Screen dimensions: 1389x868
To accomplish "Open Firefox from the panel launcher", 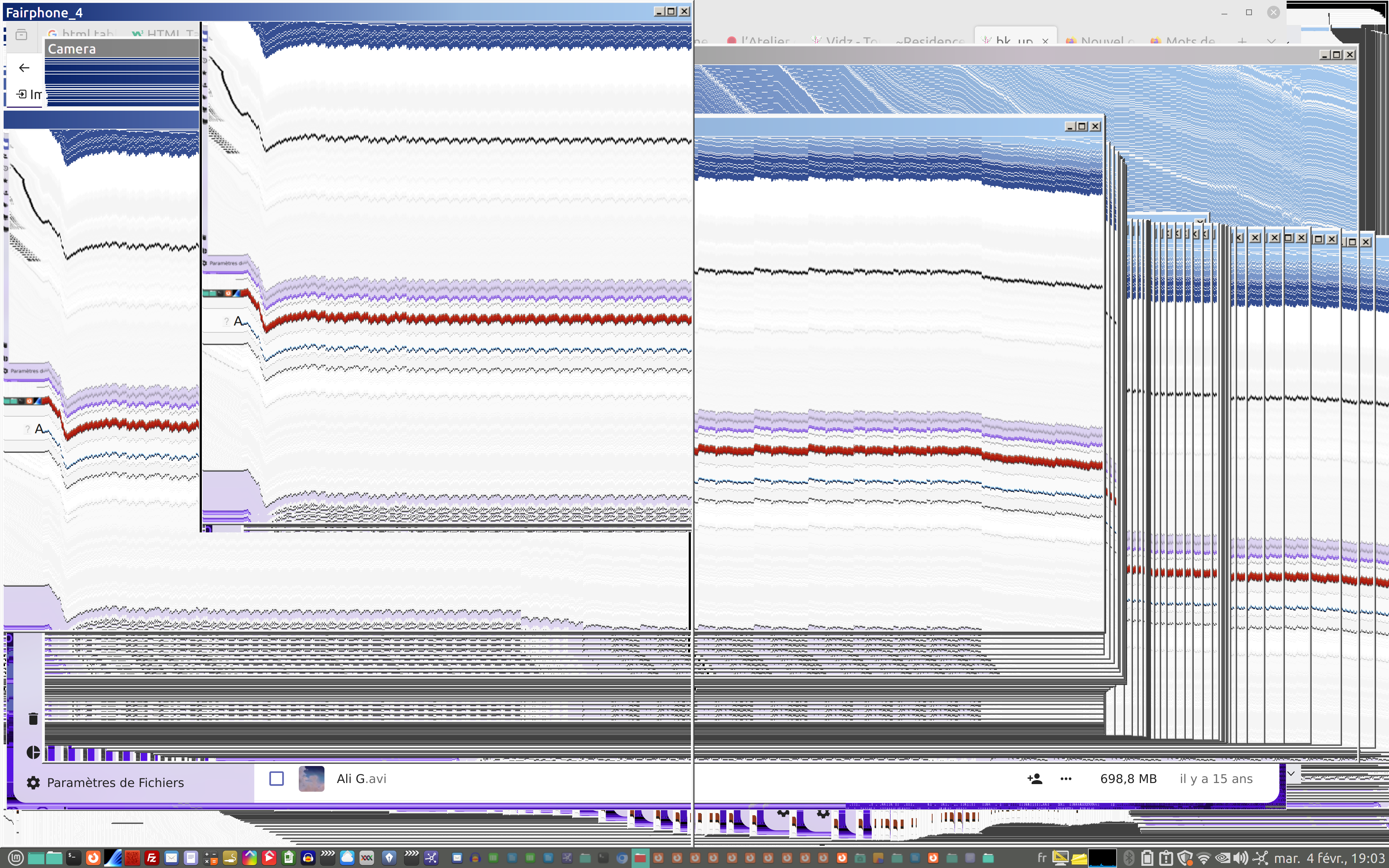I will 92,858.
